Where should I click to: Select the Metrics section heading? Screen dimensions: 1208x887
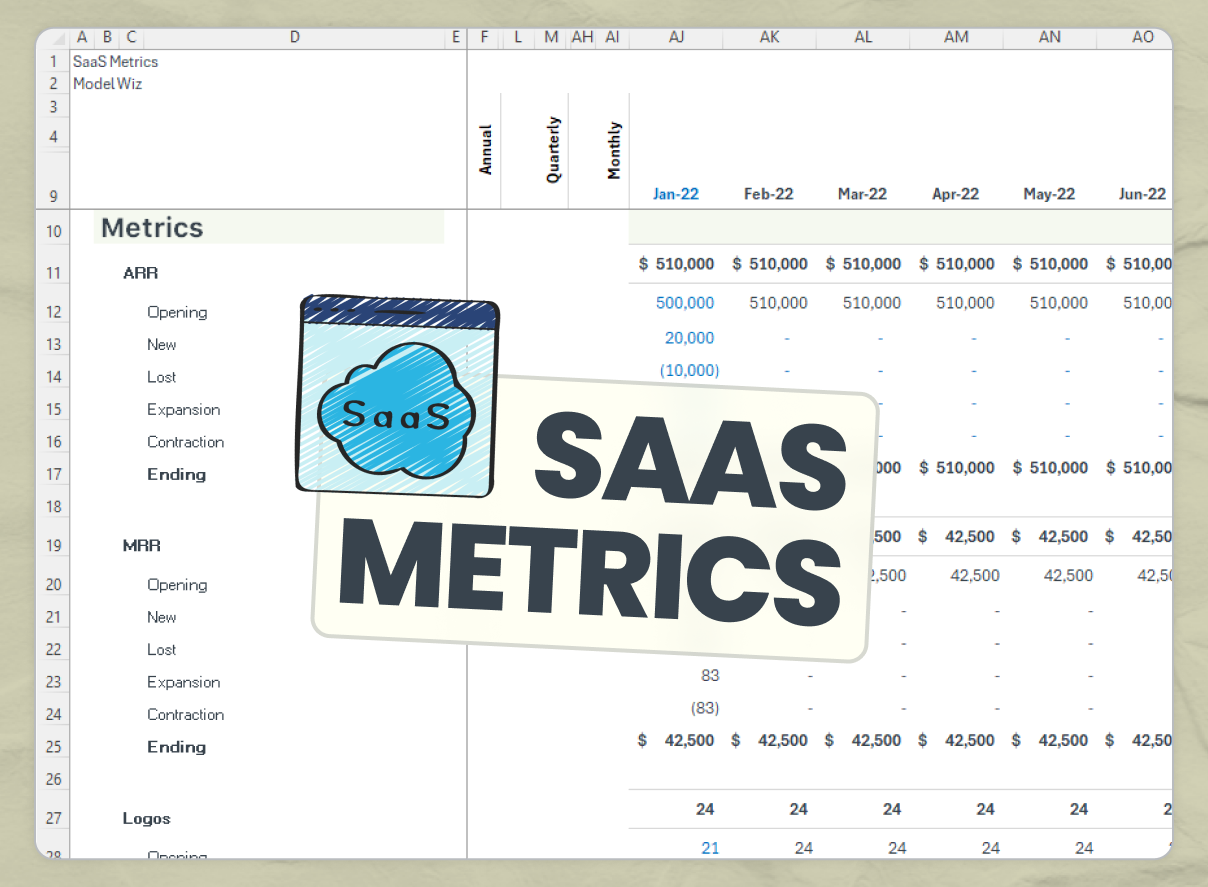pyautogui.click(x=151, y=227)
